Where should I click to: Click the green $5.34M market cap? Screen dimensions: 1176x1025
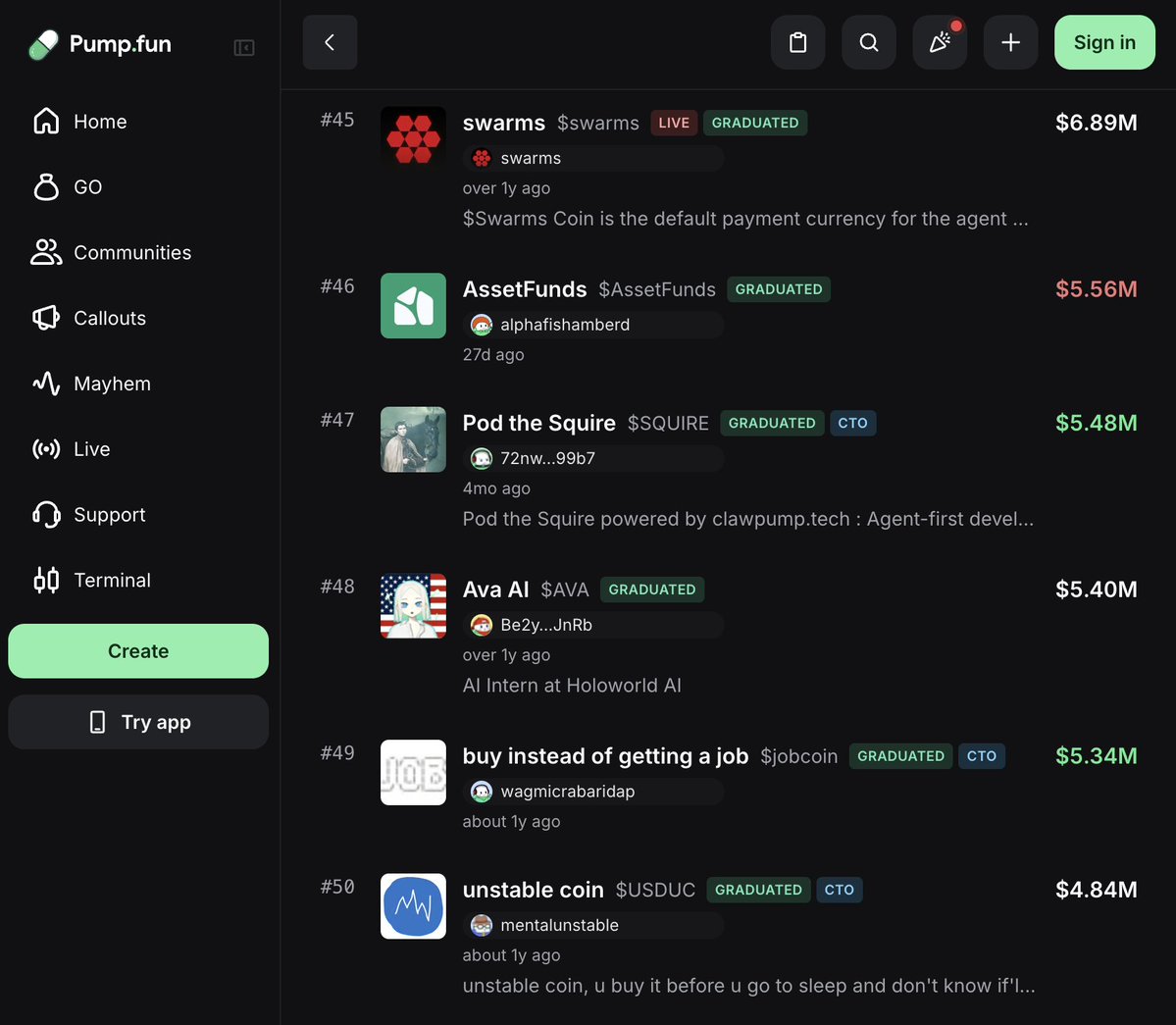(x=1096, y=756)
